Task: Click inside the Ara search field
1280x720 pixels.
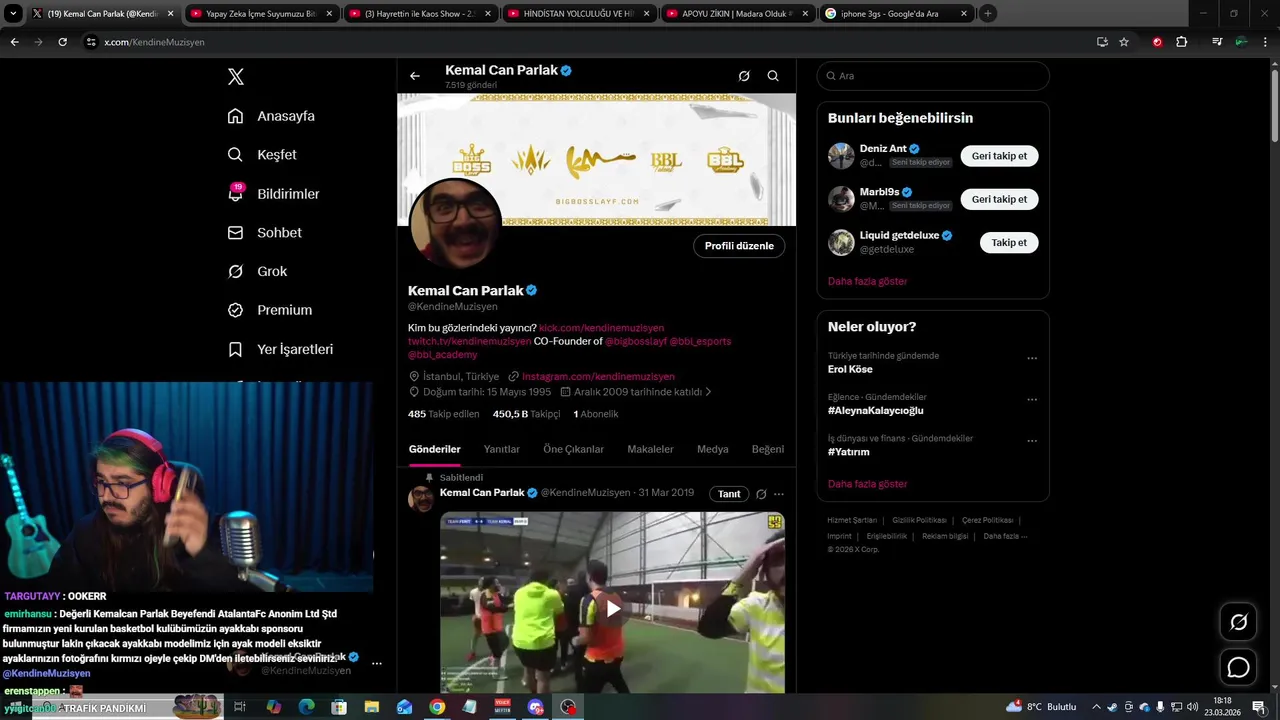Action: click(x=933, y=76)
